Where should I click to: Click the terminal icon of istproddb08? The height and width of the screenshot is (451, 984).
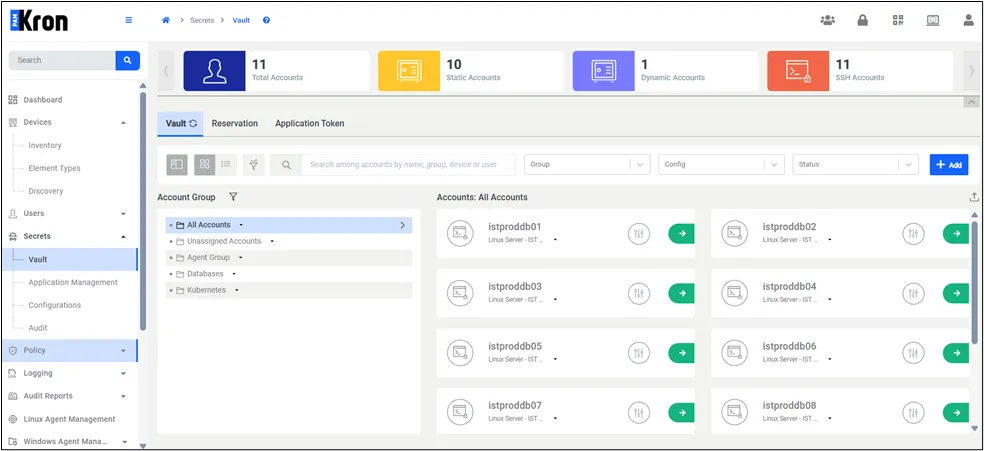[x=734, y=412]
